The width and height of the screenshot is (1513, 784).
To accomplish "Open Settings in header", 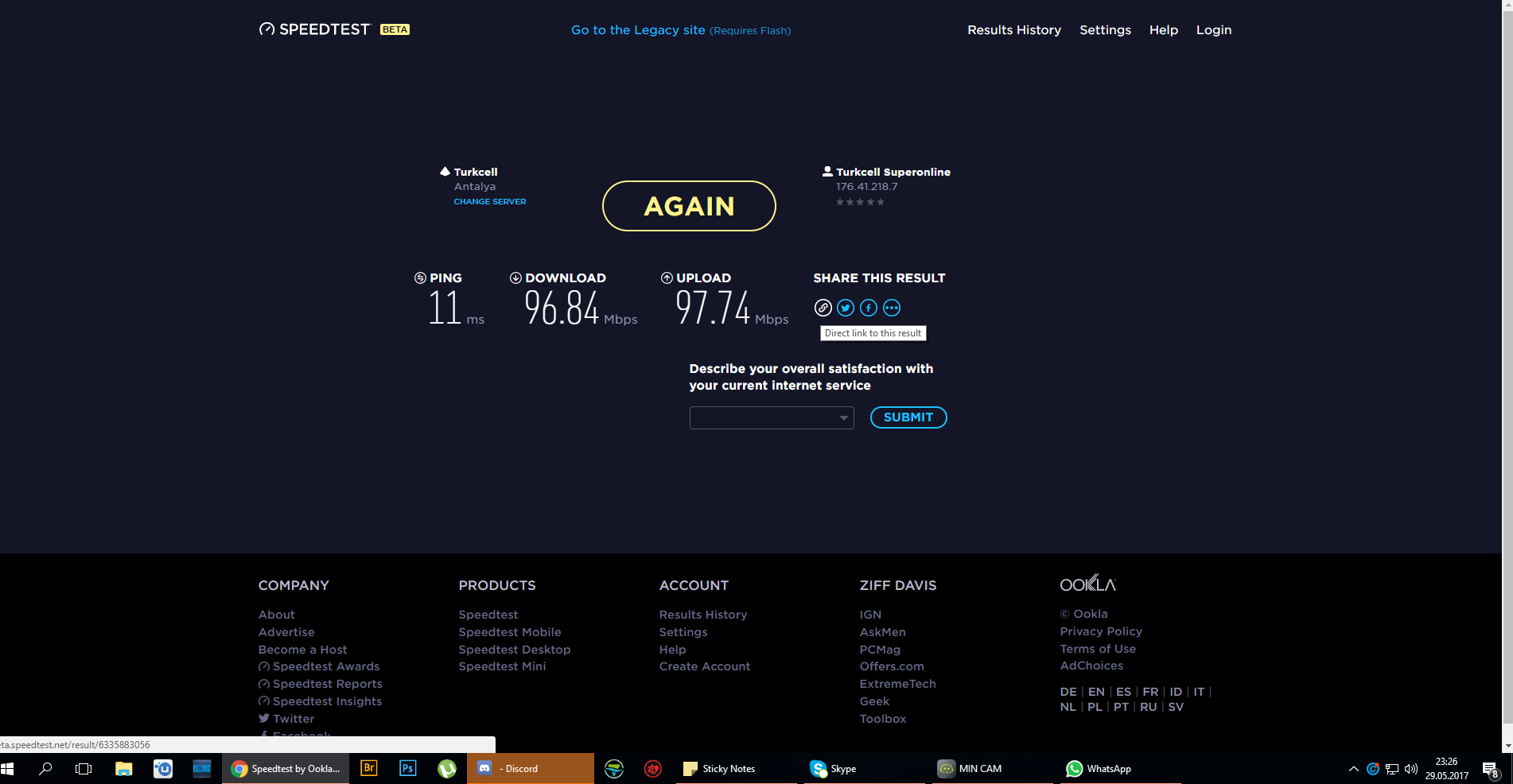I will tap(1105, 30).
